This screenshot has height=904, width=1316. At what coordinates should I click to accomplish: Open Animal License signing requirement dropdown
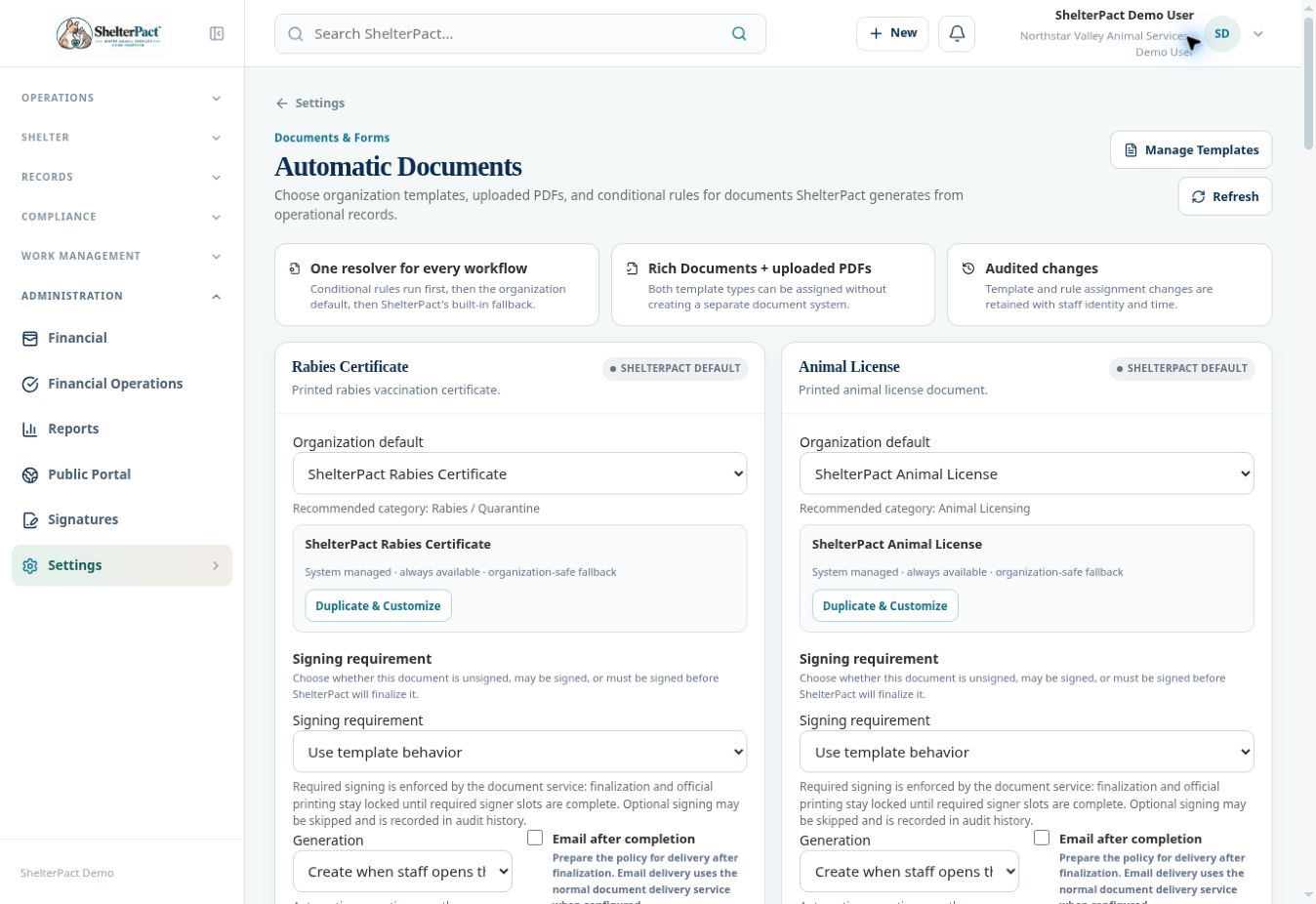(x=1026, y=752)
